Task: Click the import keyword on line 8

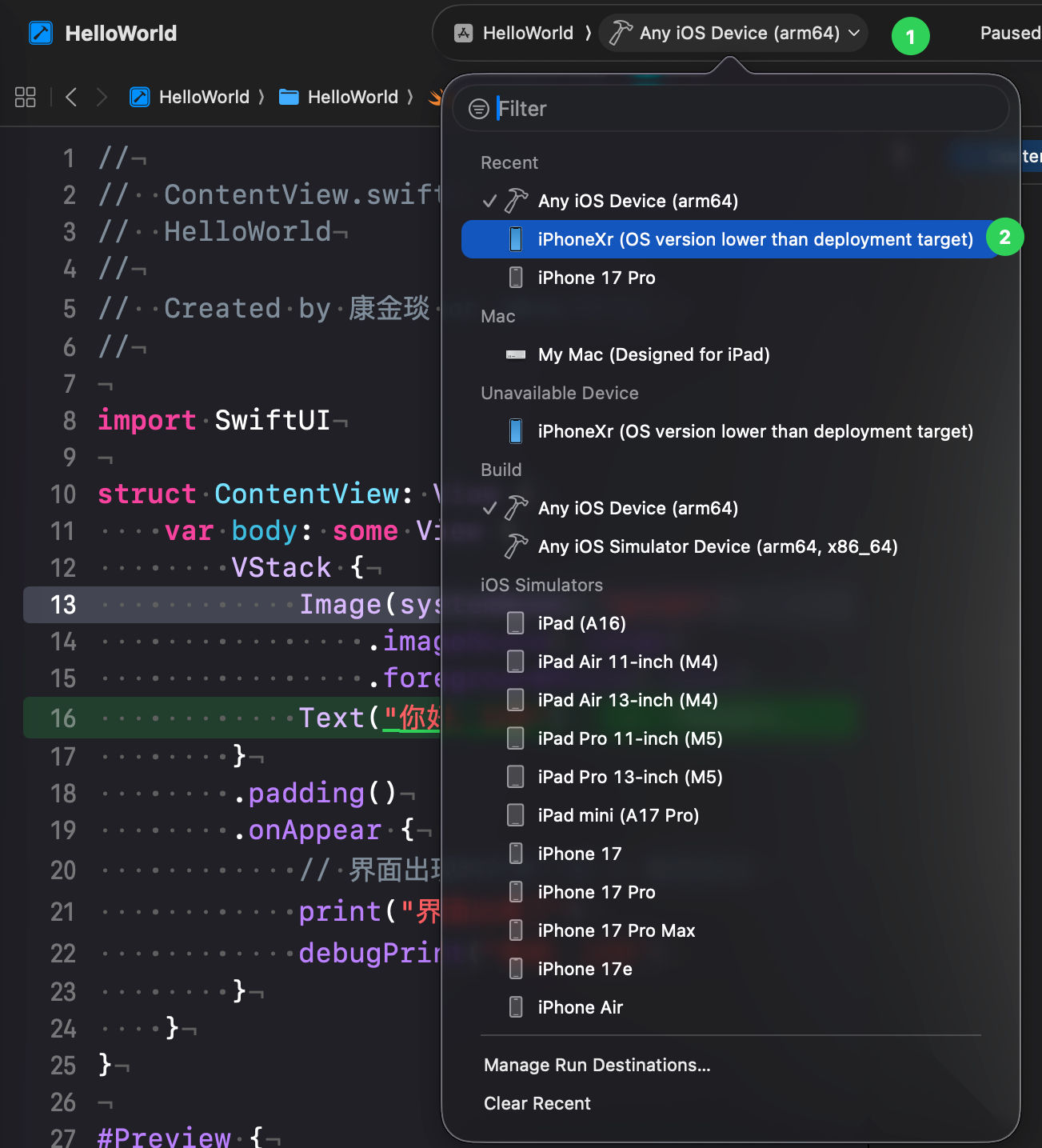Action: tap(146, 420)
